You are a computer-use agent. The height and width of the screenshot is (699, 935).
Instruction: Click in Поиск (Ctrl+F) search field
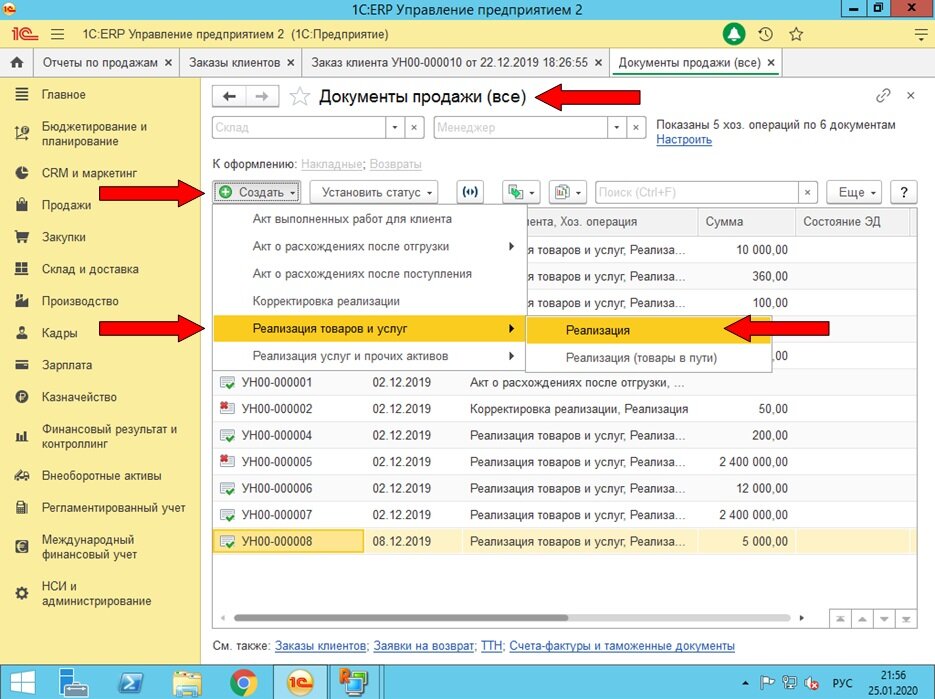[696, 192]
